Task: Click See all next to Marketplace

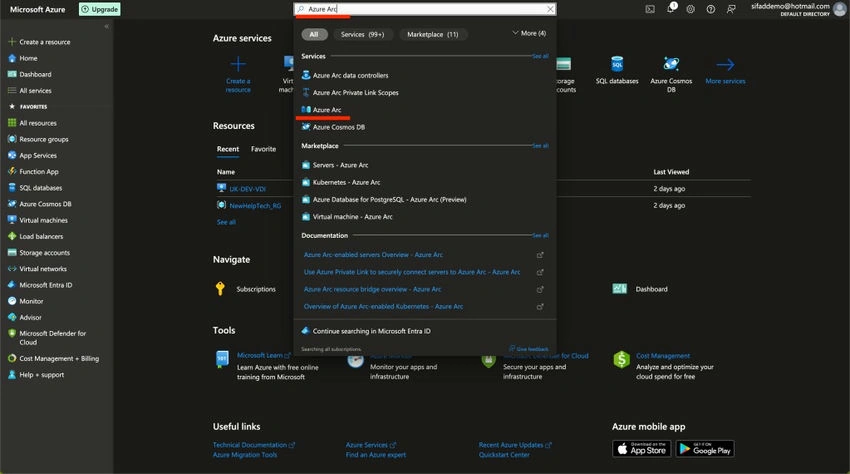Action: point(540,146)
